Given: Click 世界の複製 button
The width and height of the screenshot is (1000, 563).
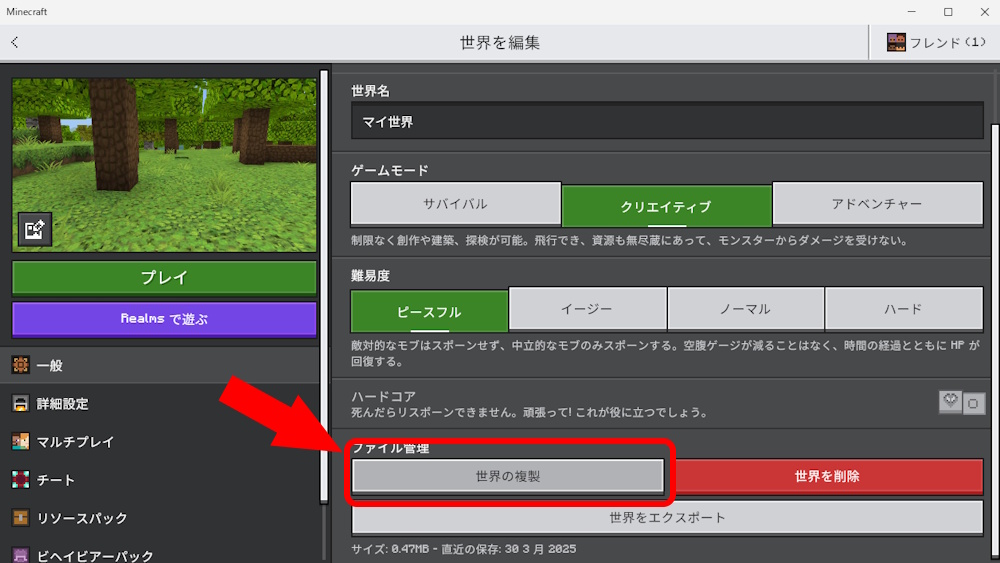Looking at the screenshot, I should (x=508, y=476).
